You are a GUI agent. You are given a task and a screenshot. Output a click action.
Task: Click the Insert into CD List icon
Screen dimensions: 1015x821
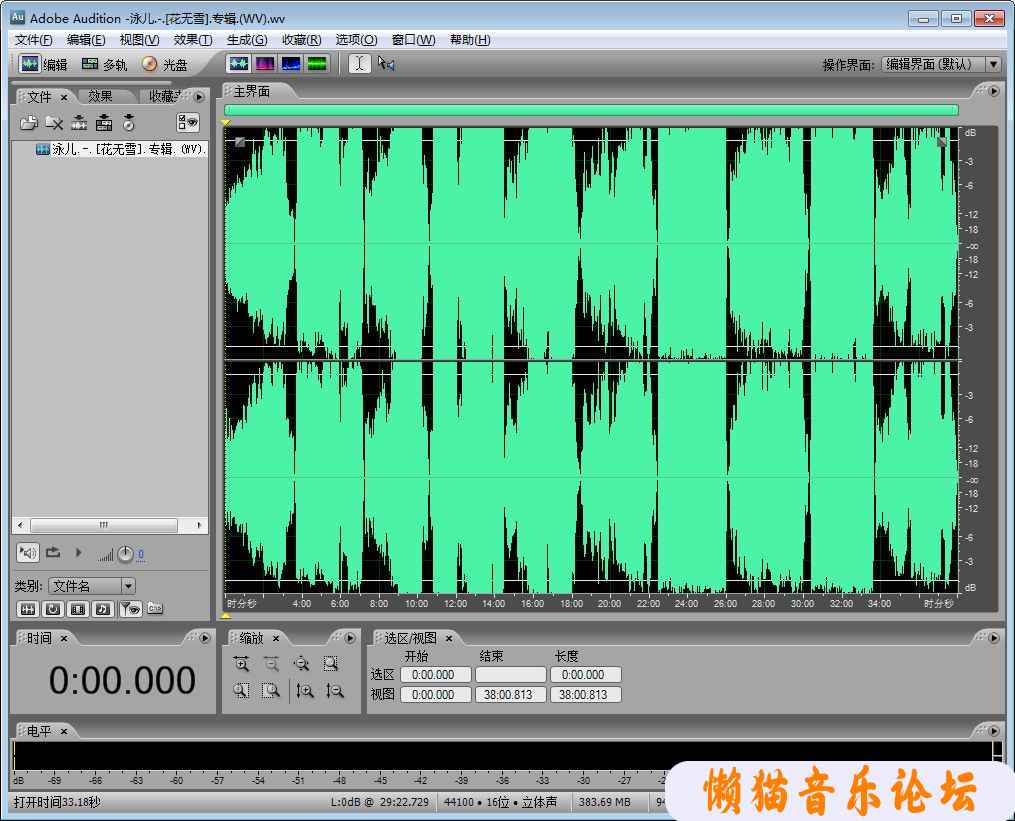click(x=129, y=122)
